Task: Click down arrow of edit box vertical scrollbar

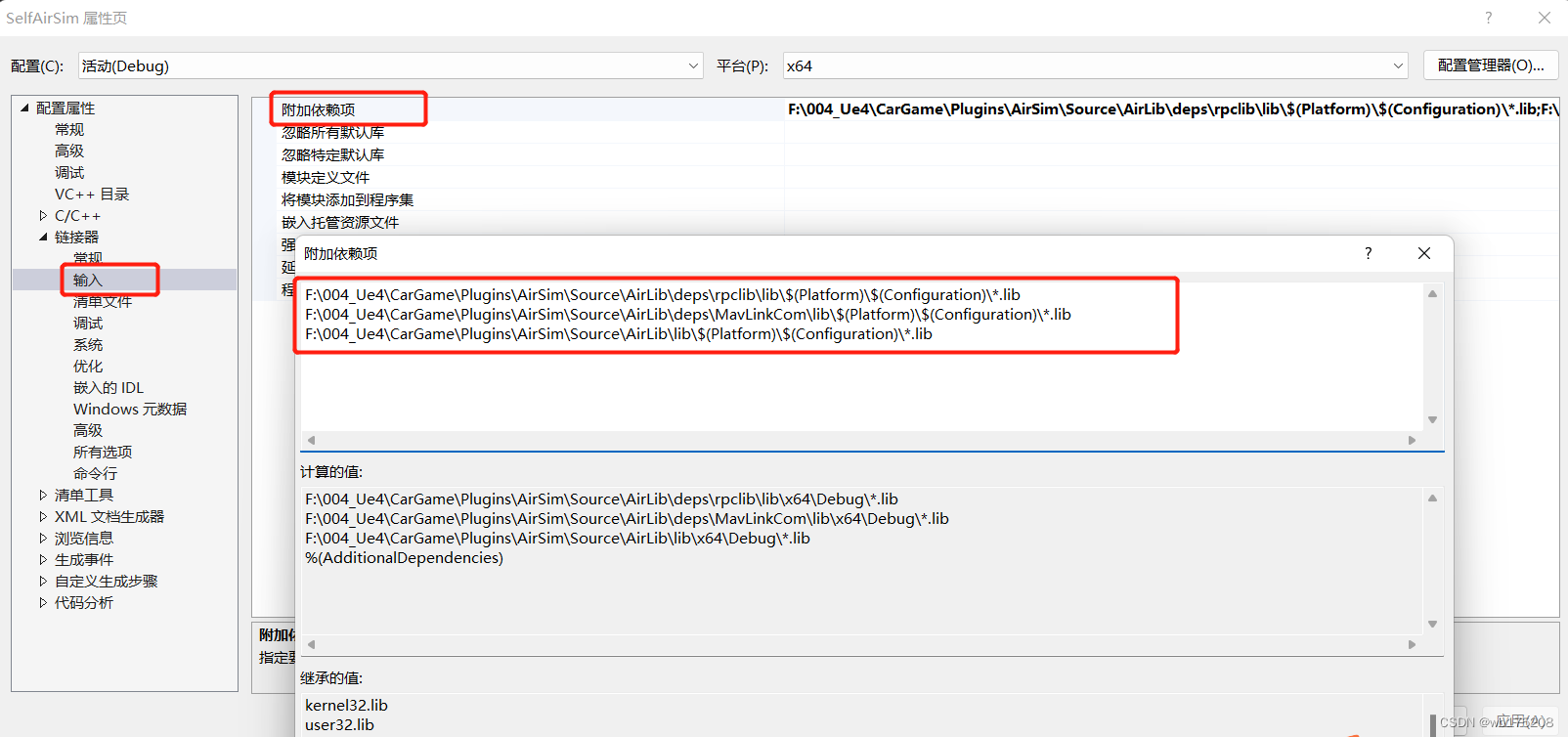Action: 1432,419
